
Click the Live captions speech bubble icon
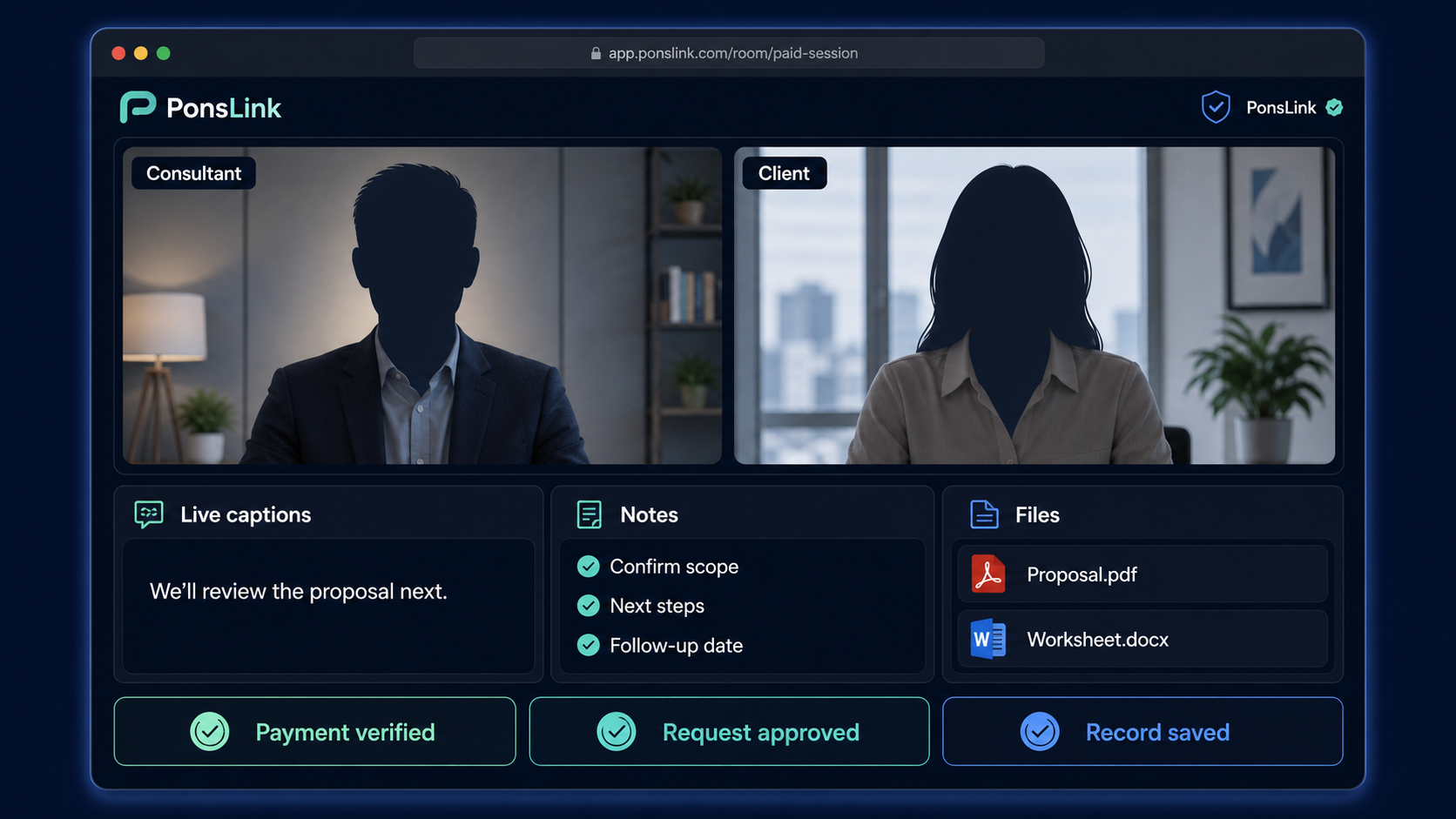[149, 514]
